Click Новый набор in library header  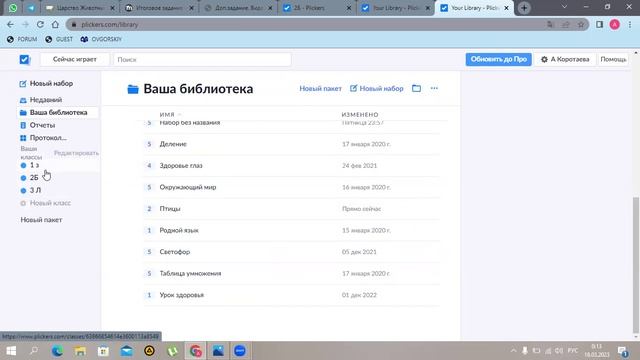[376, 88]
